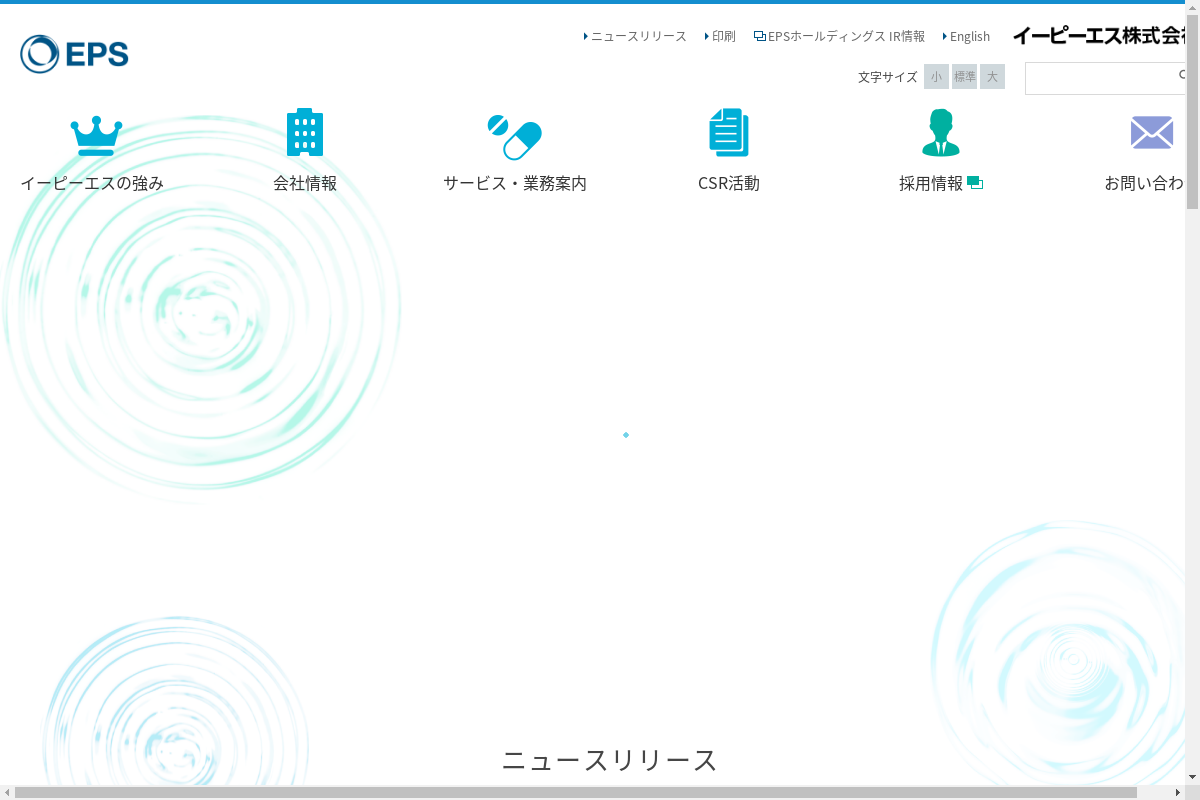Click the EPS logo
Viewport: 1200px width, 800px height.
pos(75,54)
